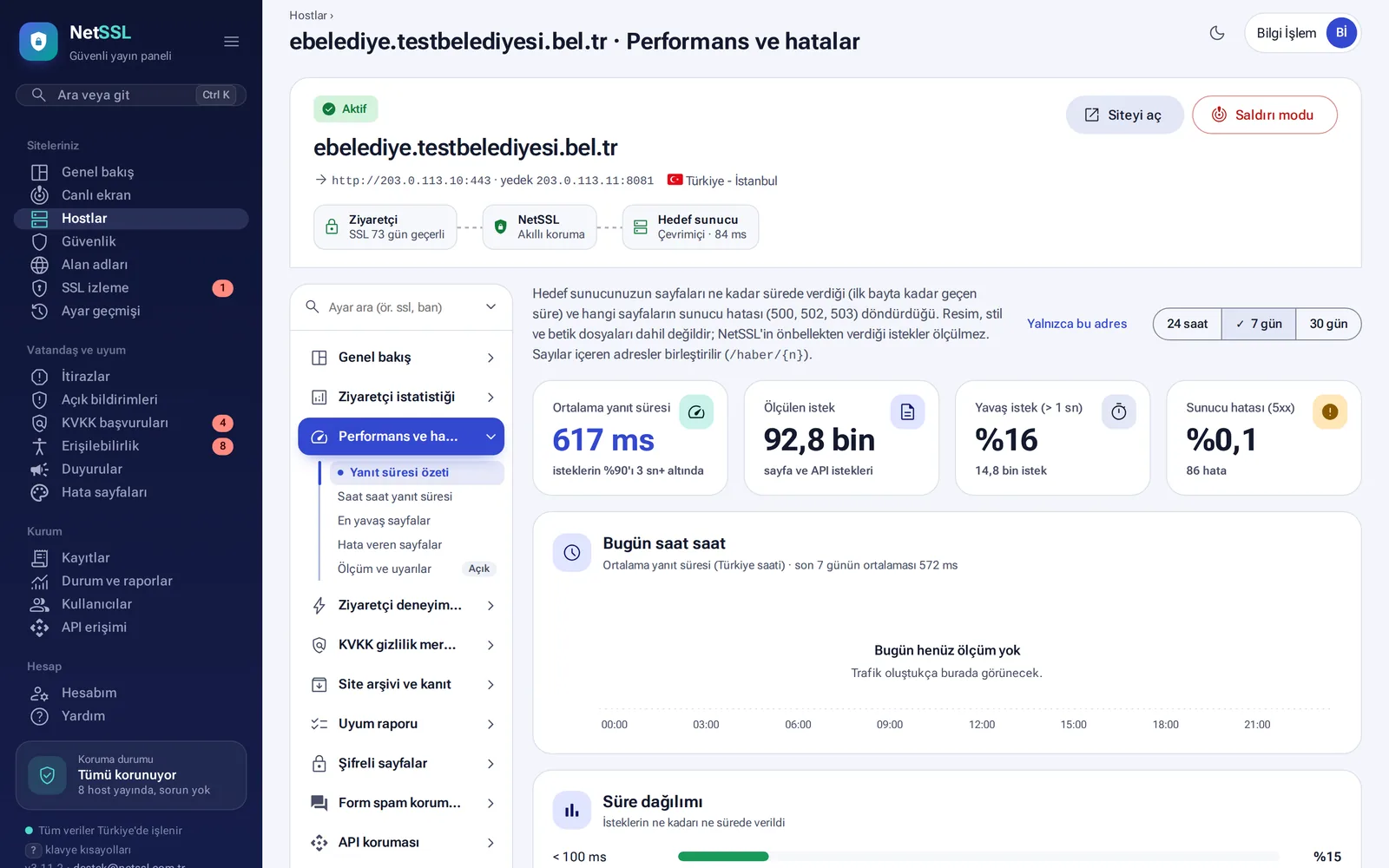Go back via Hostlar breadcrumb
The image size is (1389, 868).
308,16
